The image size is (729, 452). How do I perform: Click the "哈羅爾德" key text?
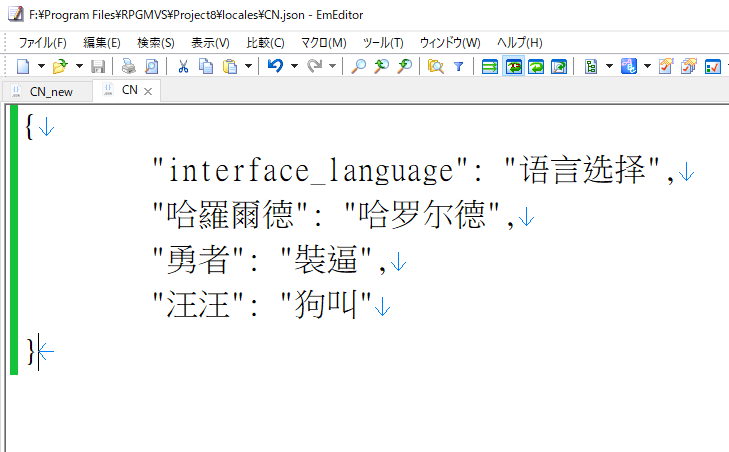tap(230, 215)
